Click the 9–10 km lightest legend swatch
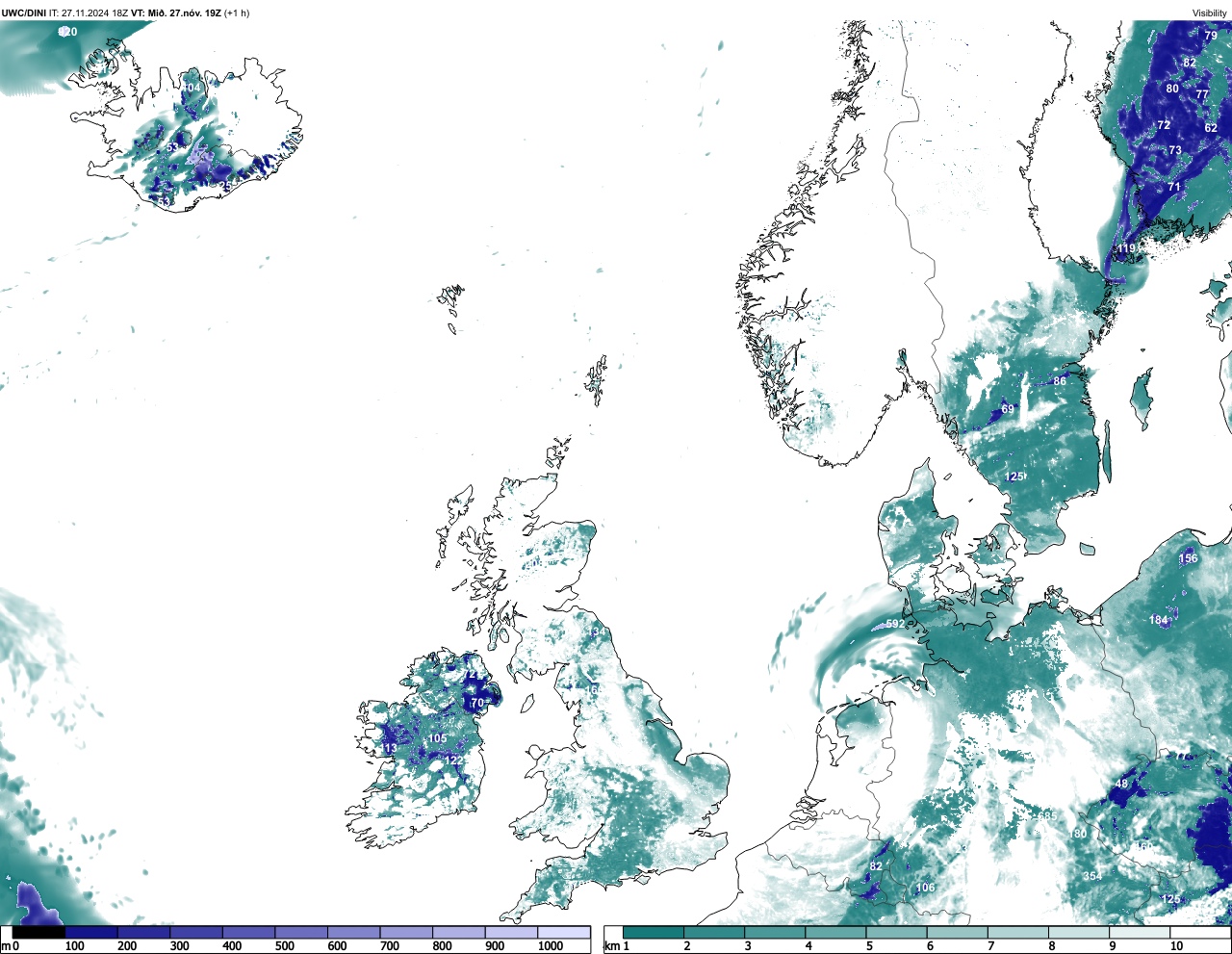Screen dimensions: 1232x954 1140,933
